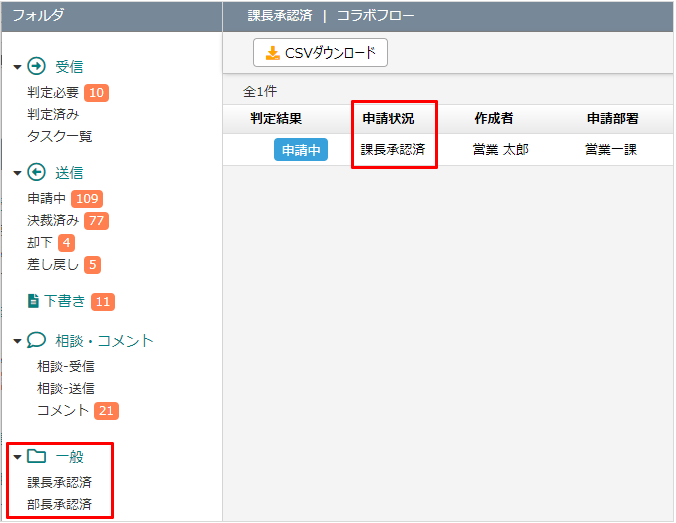The height and width of the screenshot is (523, 676).
Task: Click the 下書き document icon
Action: [33, 301]
